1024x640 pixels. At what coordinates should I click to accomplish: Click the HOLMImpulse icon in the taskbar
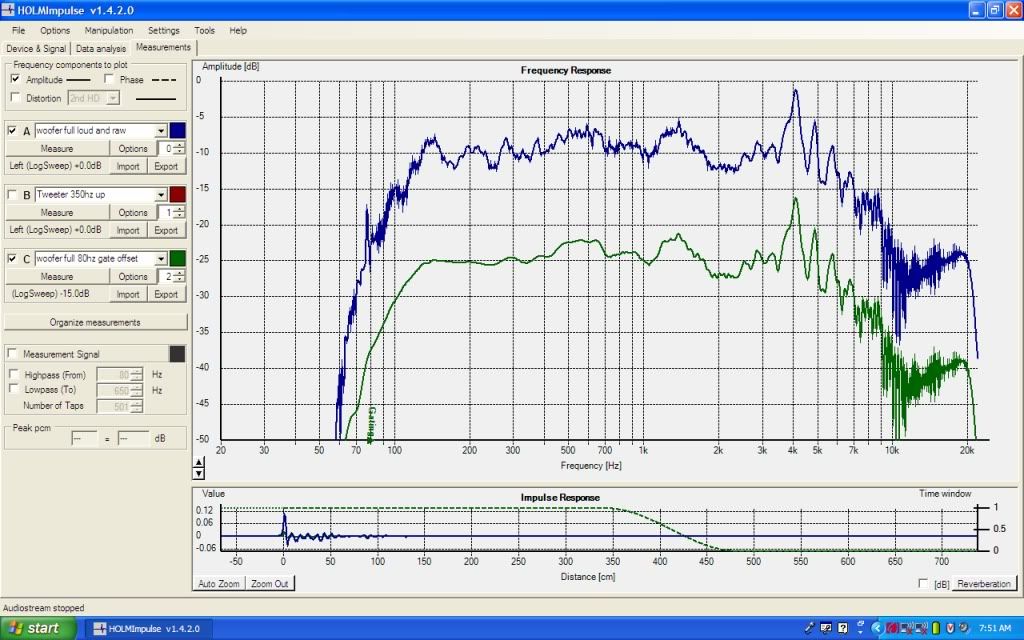click(x=100, y=629)
